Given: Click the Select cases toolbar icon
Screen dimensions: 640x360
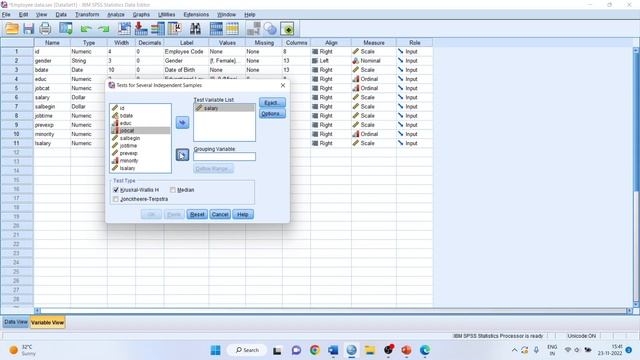Looking at the screenshot, I should coord(287,29).
